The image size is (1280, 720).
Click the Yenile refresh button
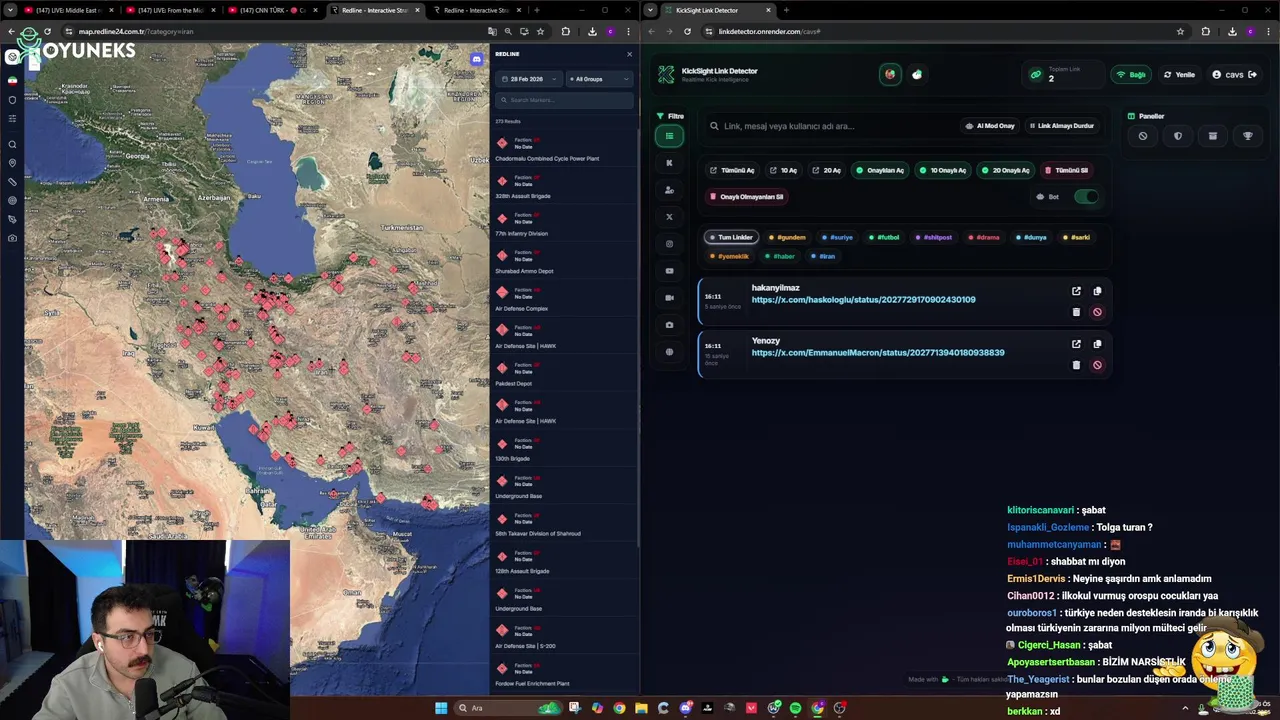click(x=1179, y=75)
